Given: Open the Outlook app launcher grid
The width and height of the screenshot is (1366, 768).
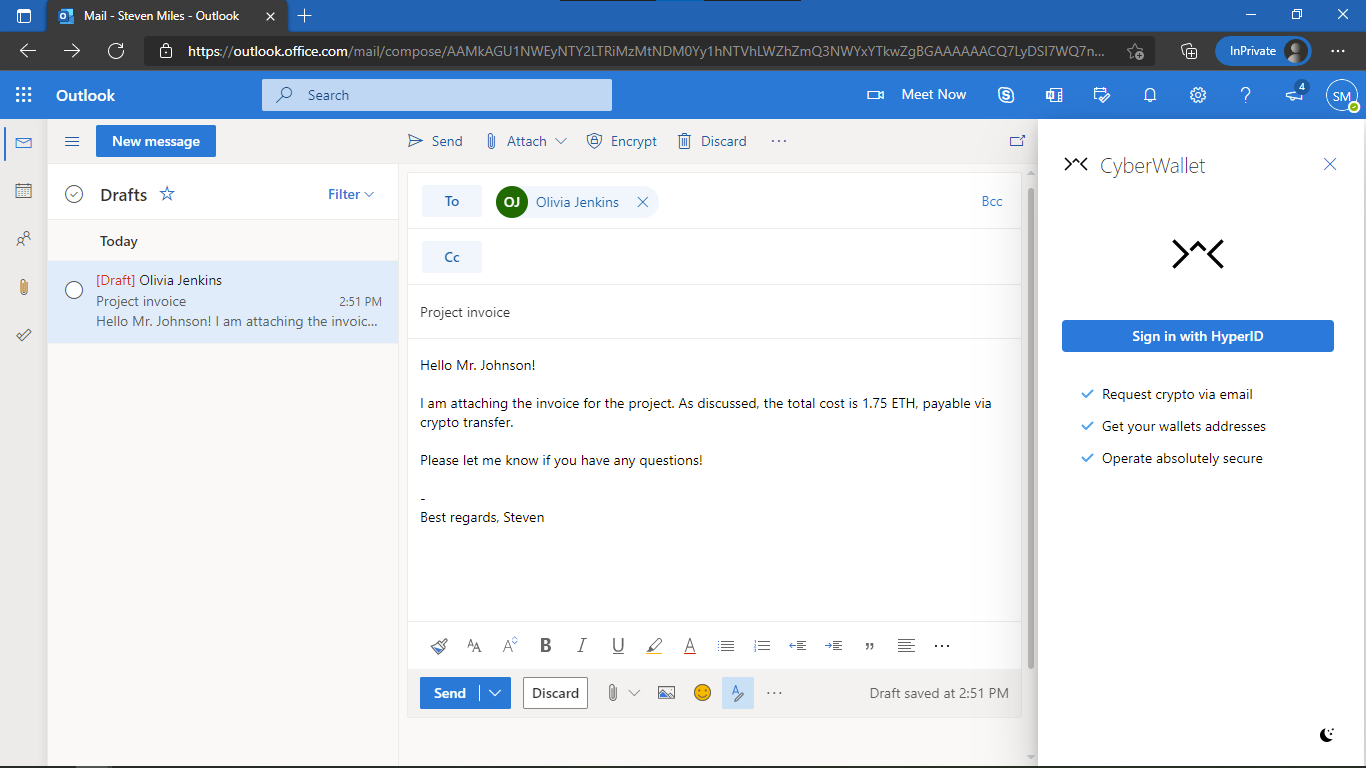Looking at the screenshot, I should [x=24, y=95].
